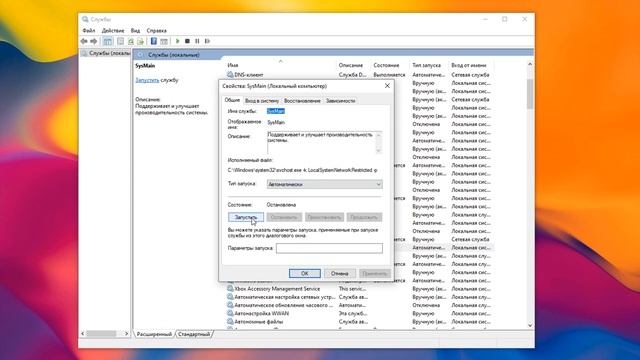Open the Вид menu
The image size is (640, 360).
tap(135, 31)
